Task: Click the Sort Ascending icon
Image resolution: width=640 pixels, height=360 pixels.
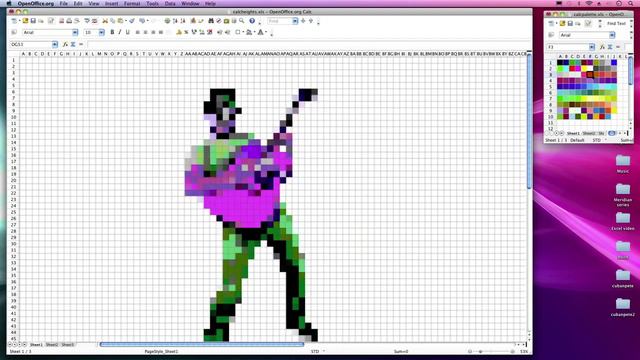Action: click(x=175, y=20)
